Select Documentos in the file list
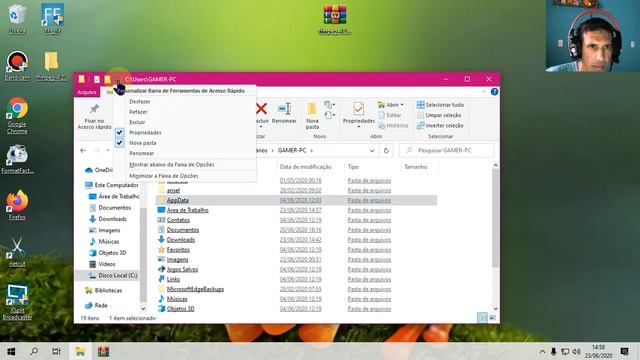640x360 pixels. [x=182, y=230]
